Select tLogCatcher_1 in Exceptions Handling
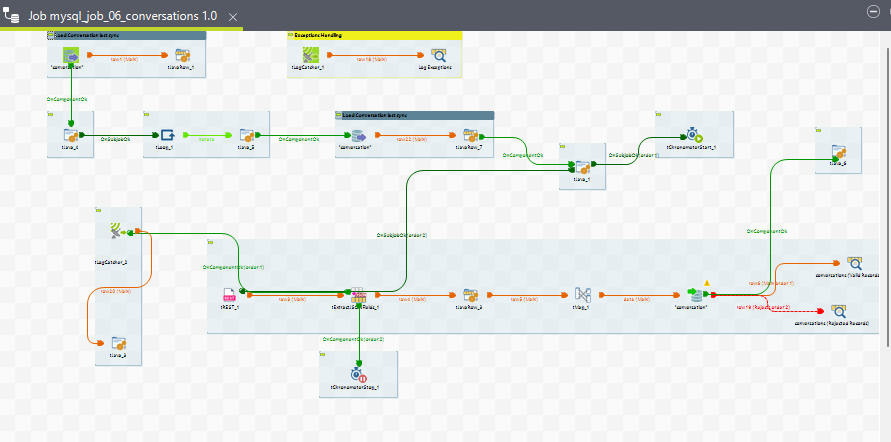This screenshot has width=891, height=442. tap(306, 56)
